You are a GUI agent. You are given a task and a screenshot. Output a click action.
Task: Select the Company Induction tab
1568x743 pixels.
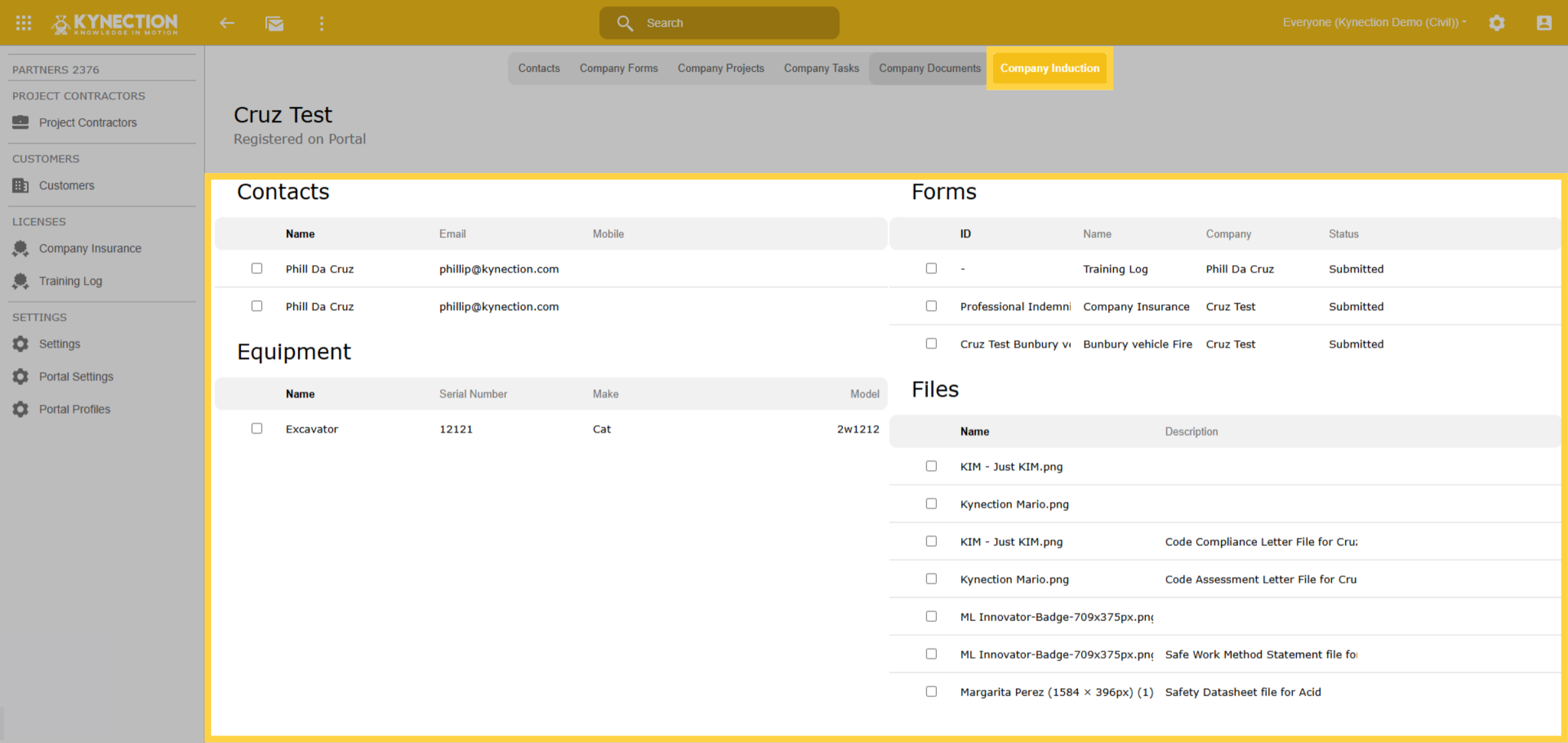[1050, 68]
